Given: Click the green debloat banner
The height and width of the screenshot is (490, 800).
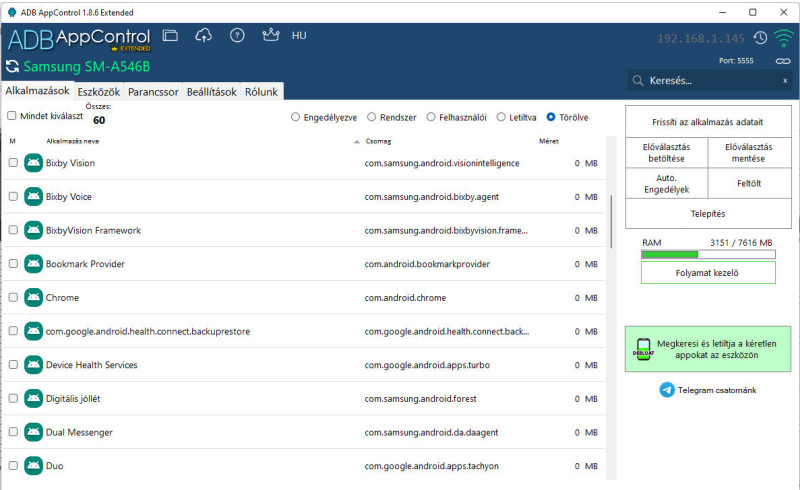Looking at the screenshot, I should [x=708, y=349].
